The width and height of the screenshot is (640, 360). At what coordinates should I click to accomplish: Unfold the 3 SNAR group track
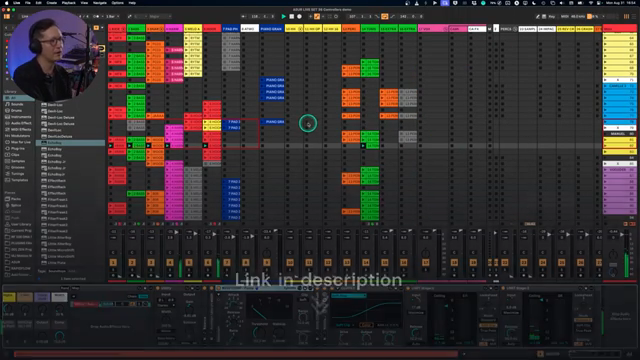click(161, 29)
